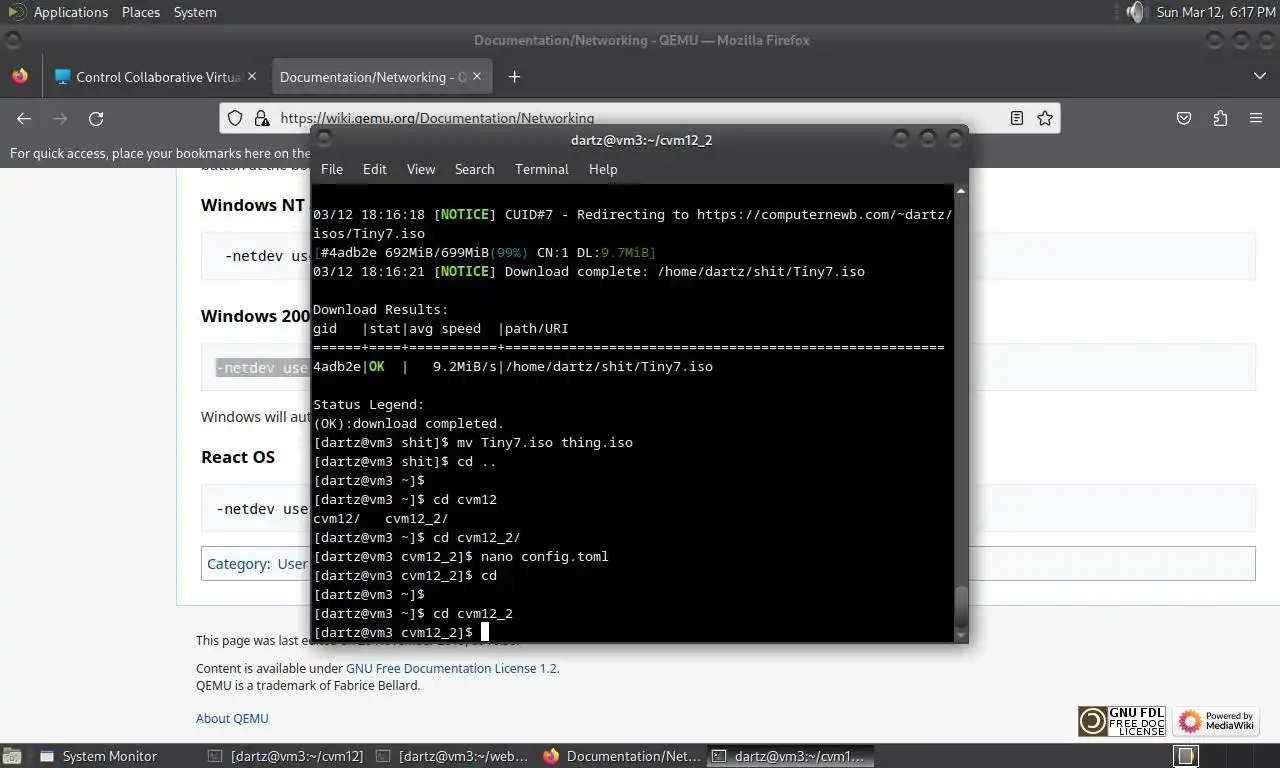Open the terminal Edit menu

(x=375, y=169)
